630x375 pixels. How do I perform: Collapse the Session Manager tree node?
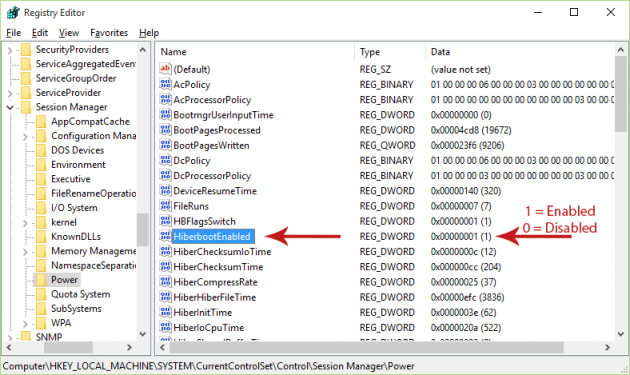point(10,107)
